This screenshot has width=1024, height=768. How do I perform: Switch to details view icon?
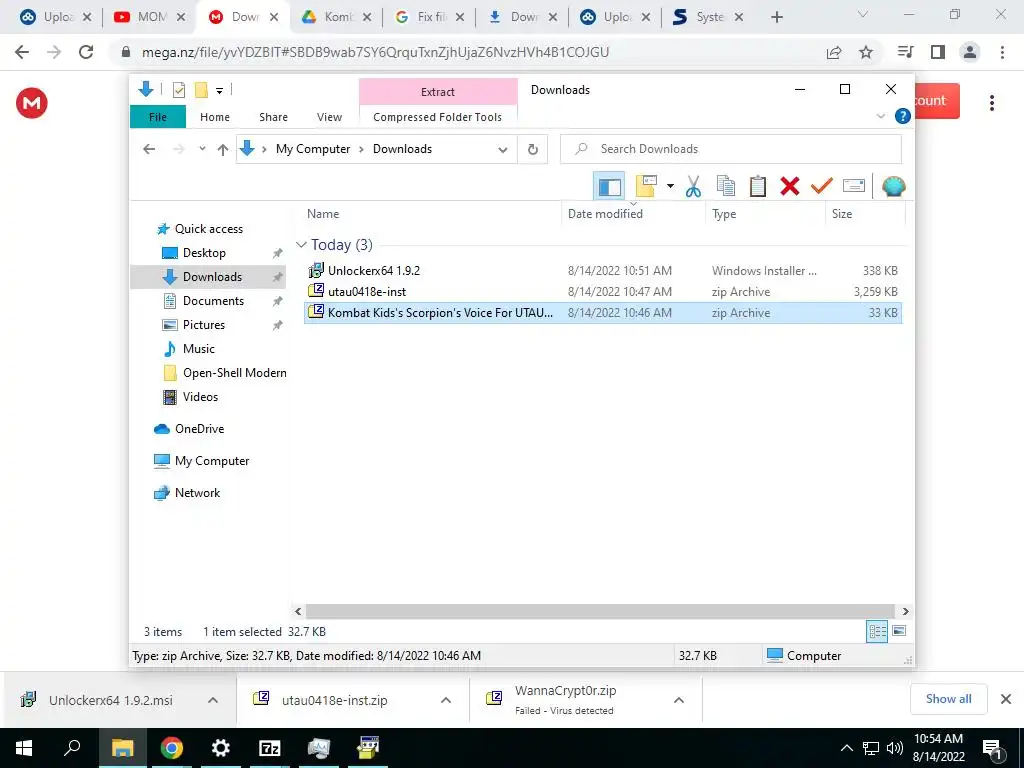[877, 632]
